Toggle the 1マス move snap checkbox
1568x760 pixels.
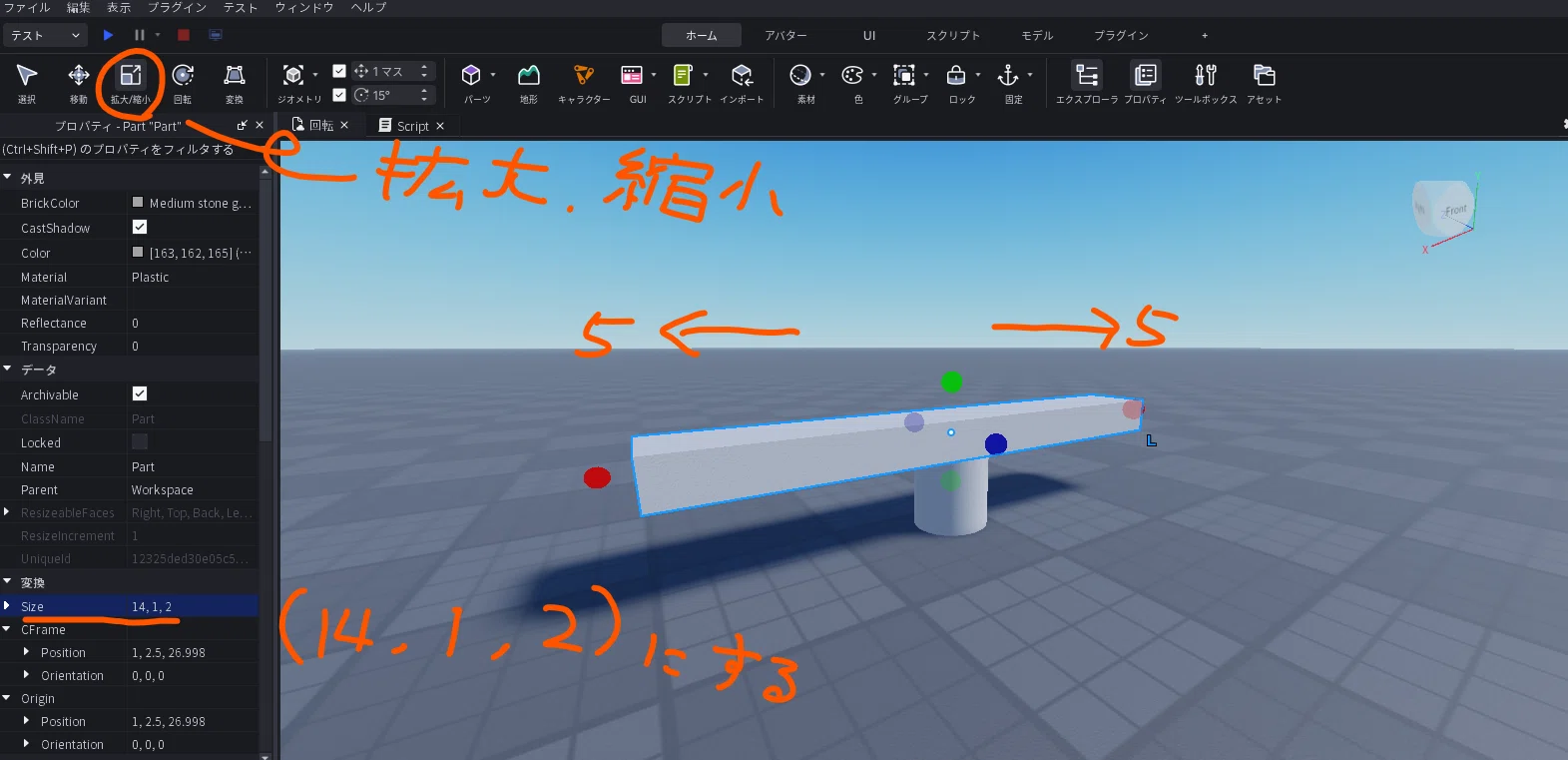[x=339, y=71]
